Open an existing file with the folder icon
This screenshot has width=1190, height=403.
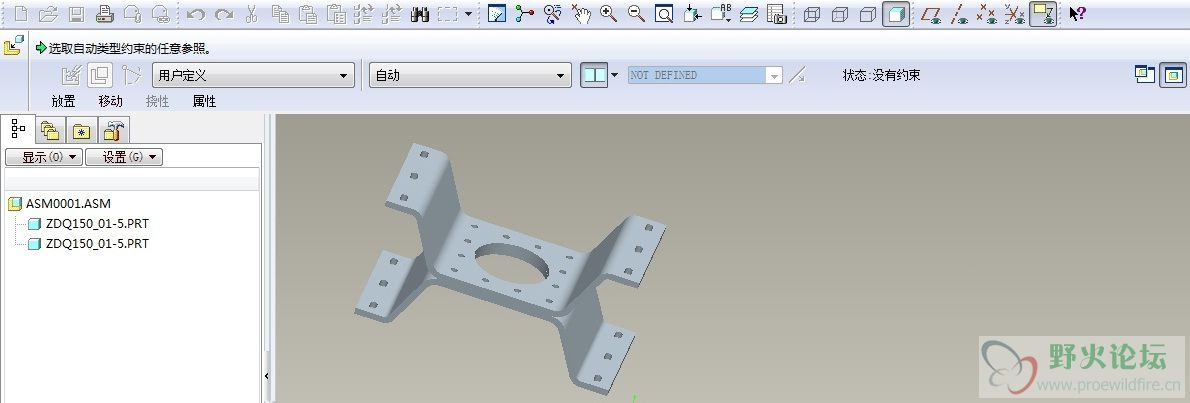tap(49, 14)
